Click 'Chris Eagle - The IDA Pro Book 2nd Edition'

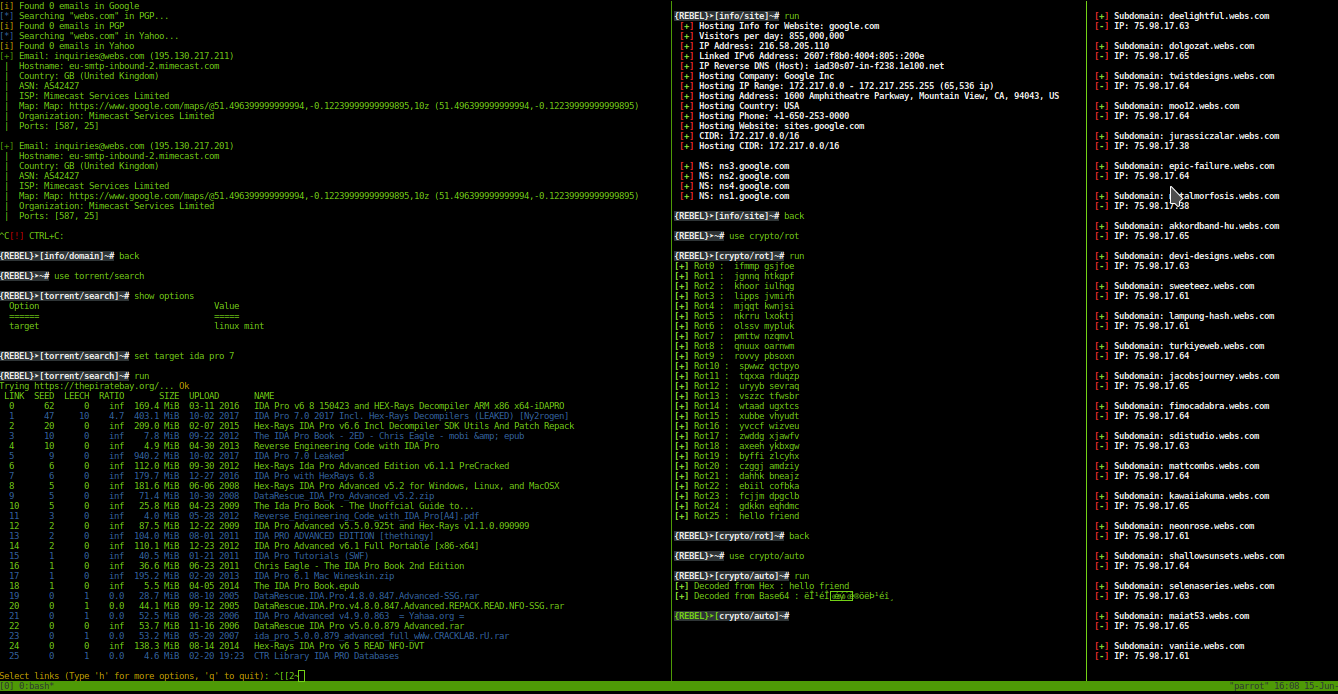pos(359,566)
